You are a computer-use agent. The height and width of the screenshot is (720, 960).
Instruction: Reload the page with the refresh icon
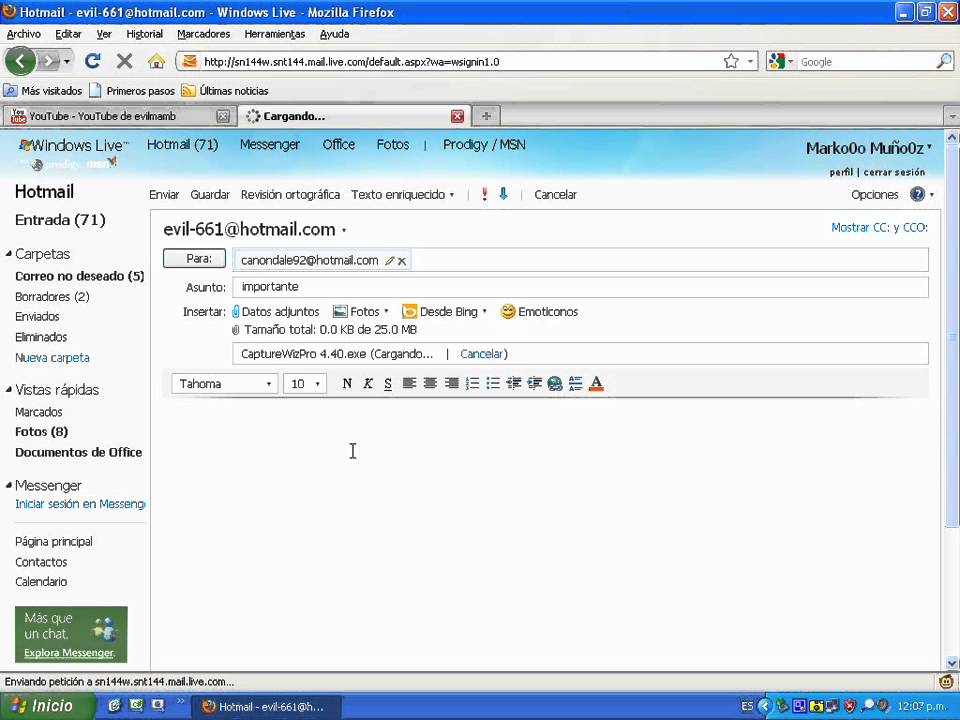92,61
